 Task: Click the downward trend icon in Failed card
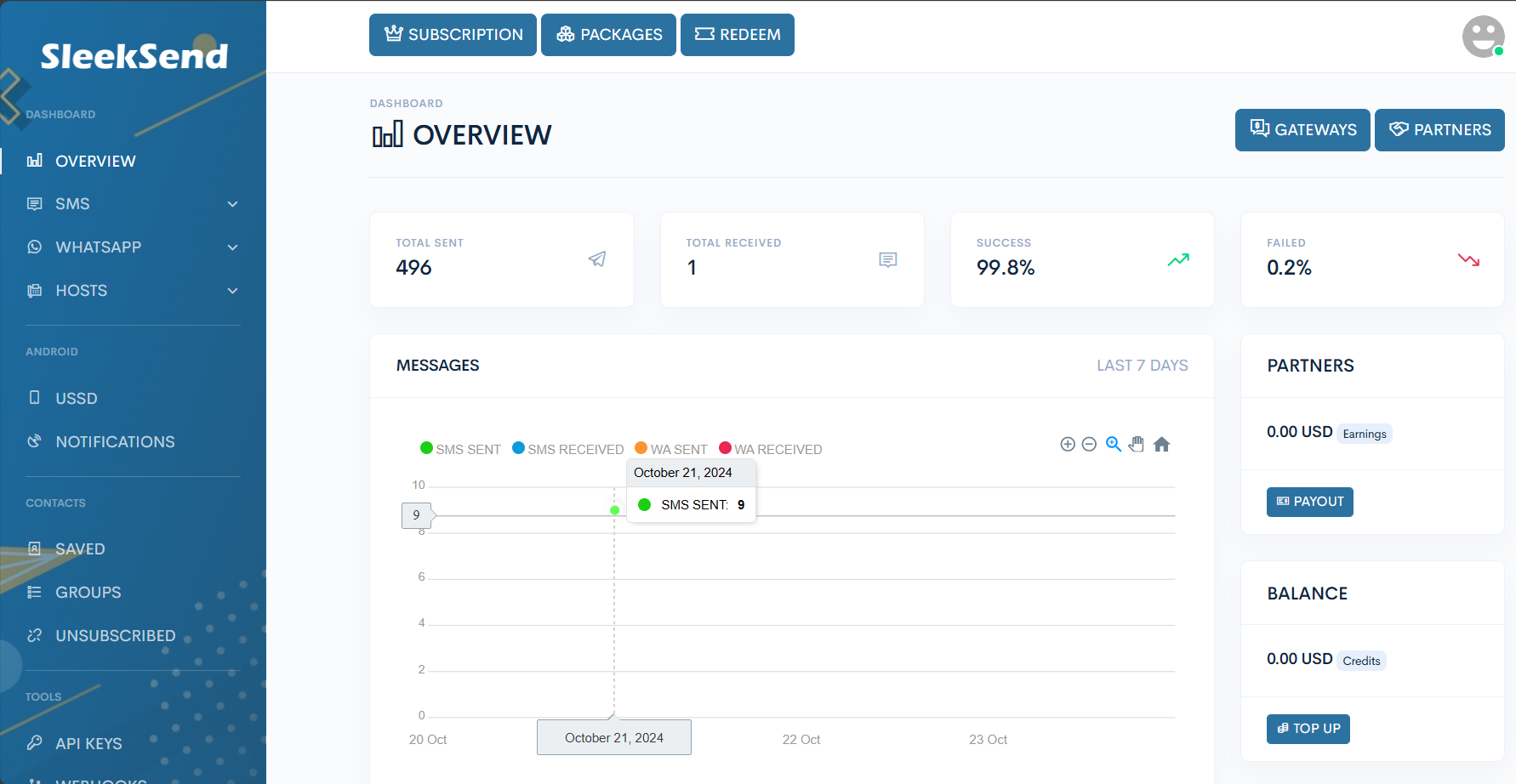pyautogui.click(x=1468, y=259)
